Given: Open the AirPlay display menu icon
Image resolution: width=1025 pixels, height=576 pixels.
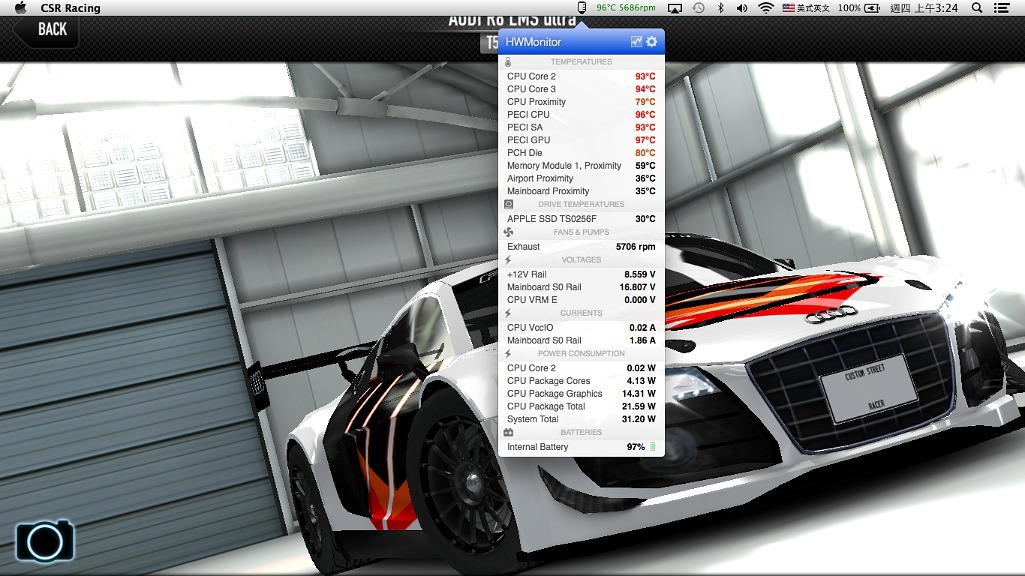Looking at the screenshot, I should pyautogui.click(x=675, y=8).
